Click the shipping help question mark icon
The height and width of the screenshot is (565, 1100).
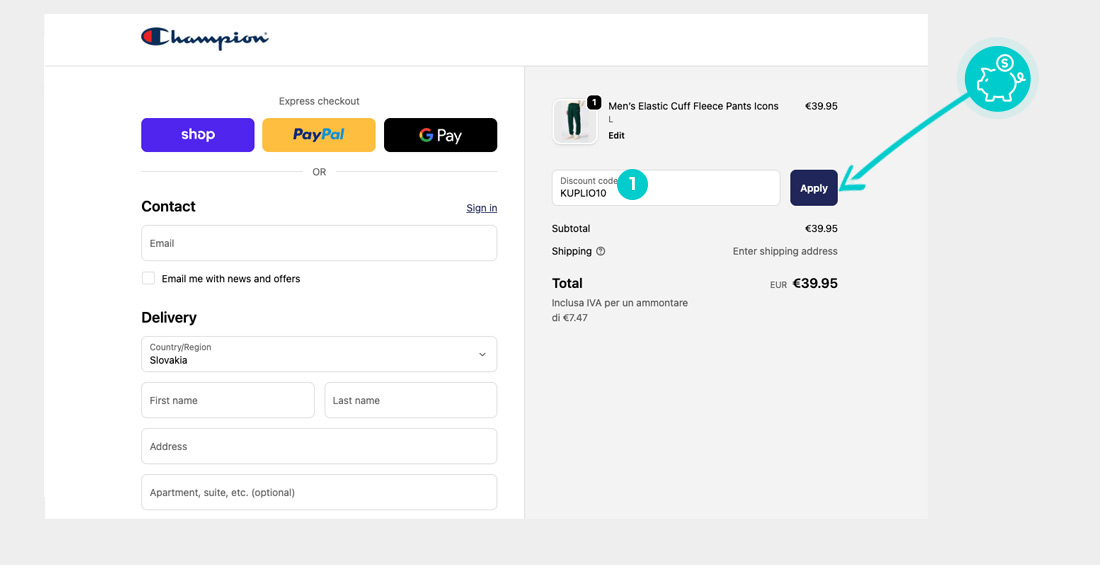(601, 252)
